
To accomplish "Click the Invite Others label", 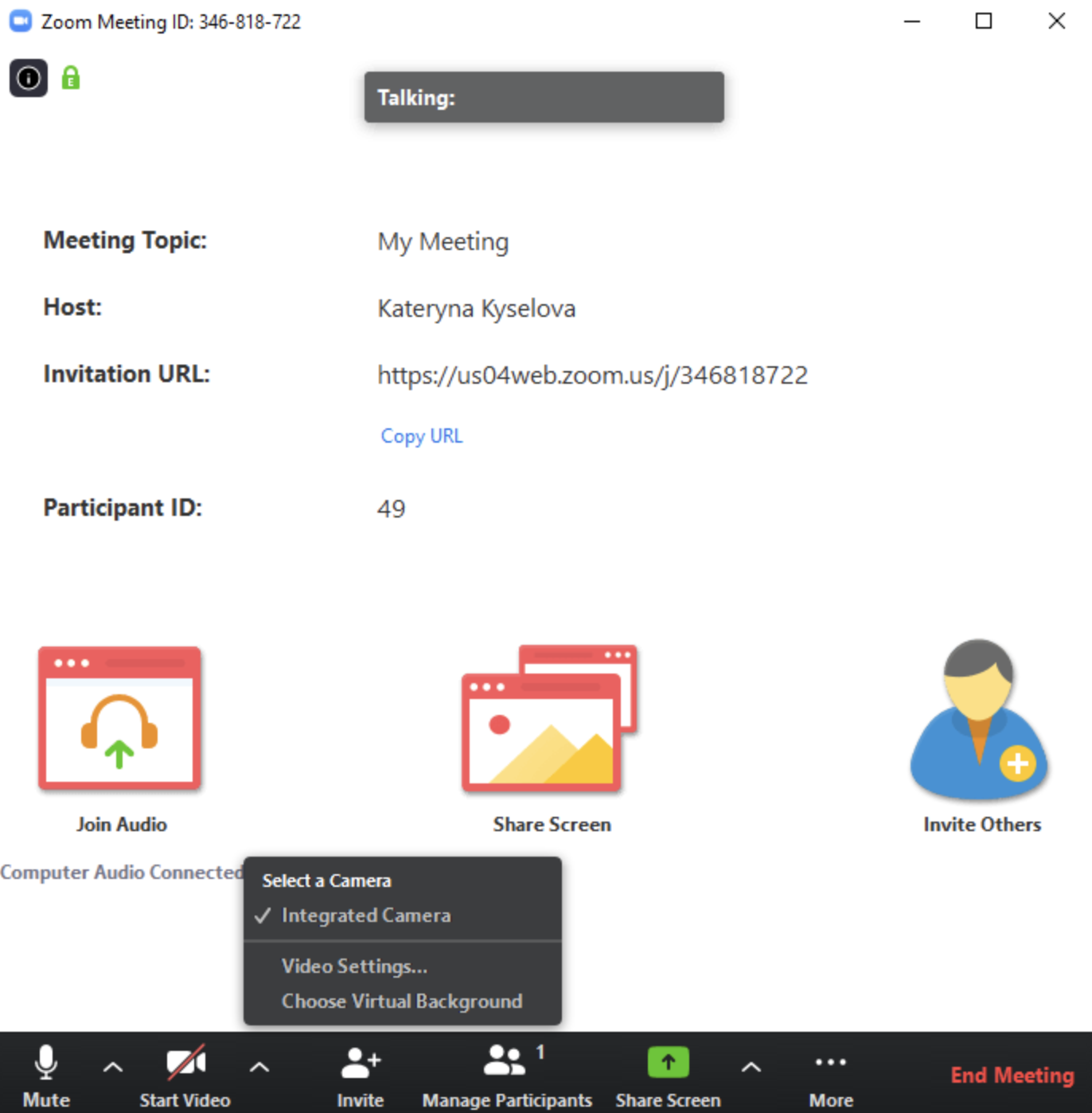I will (x=982, y=825).
